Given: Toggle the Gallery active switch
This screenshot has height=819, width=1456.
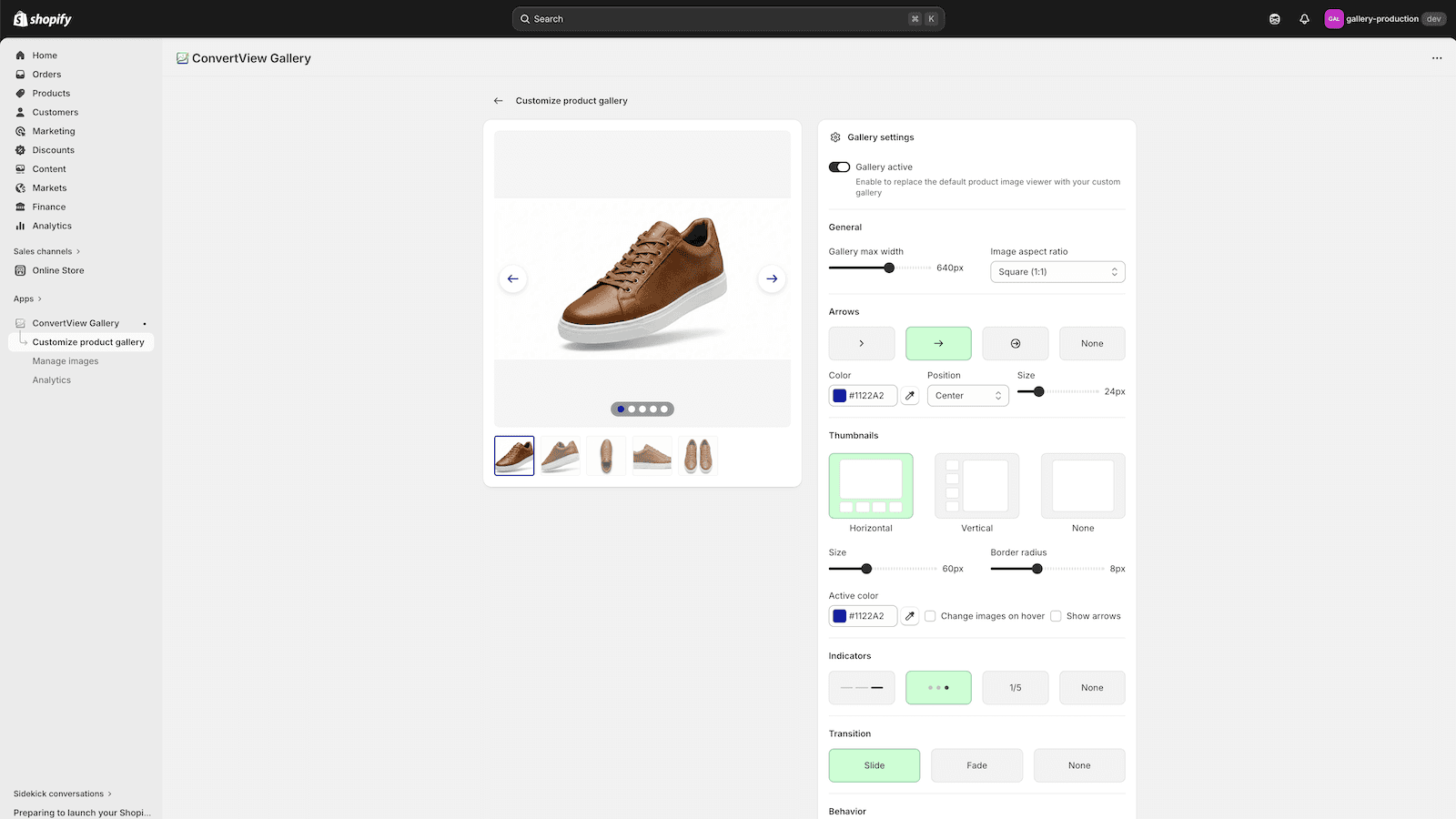Looking at the screenshot, I should [839, 167].
